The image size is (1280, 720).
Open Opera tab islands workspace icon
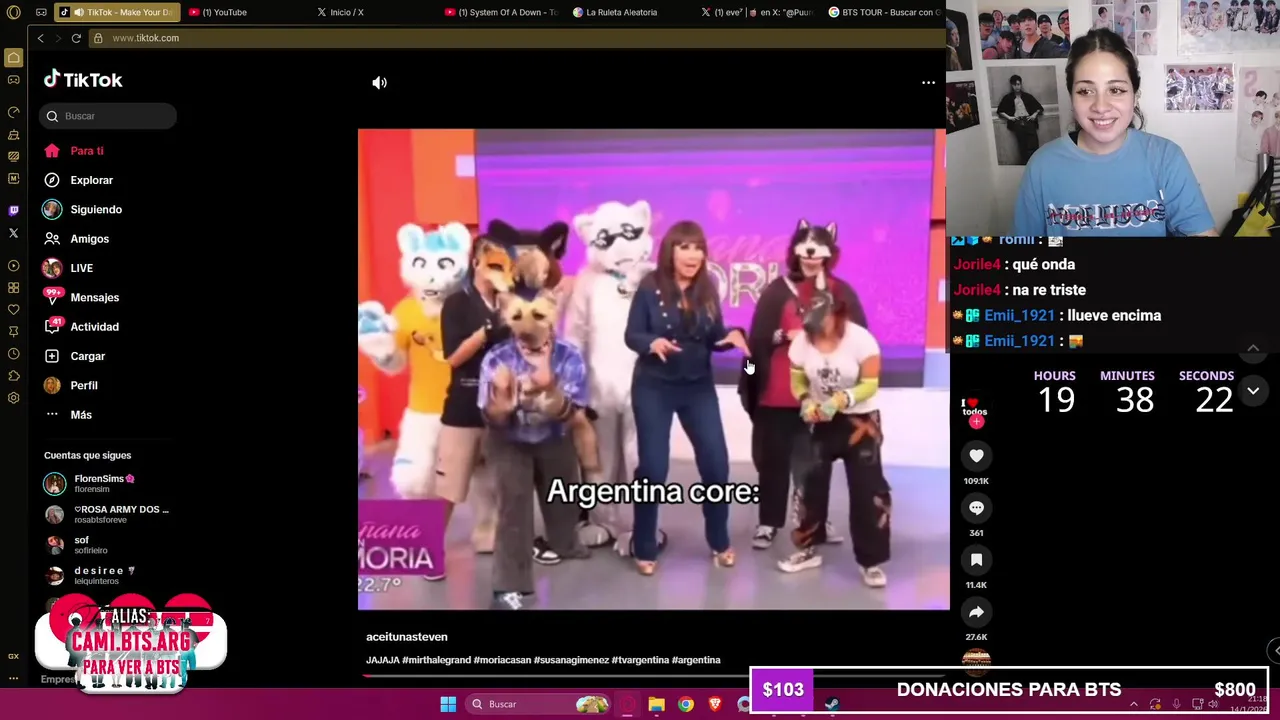coord(41,12)
